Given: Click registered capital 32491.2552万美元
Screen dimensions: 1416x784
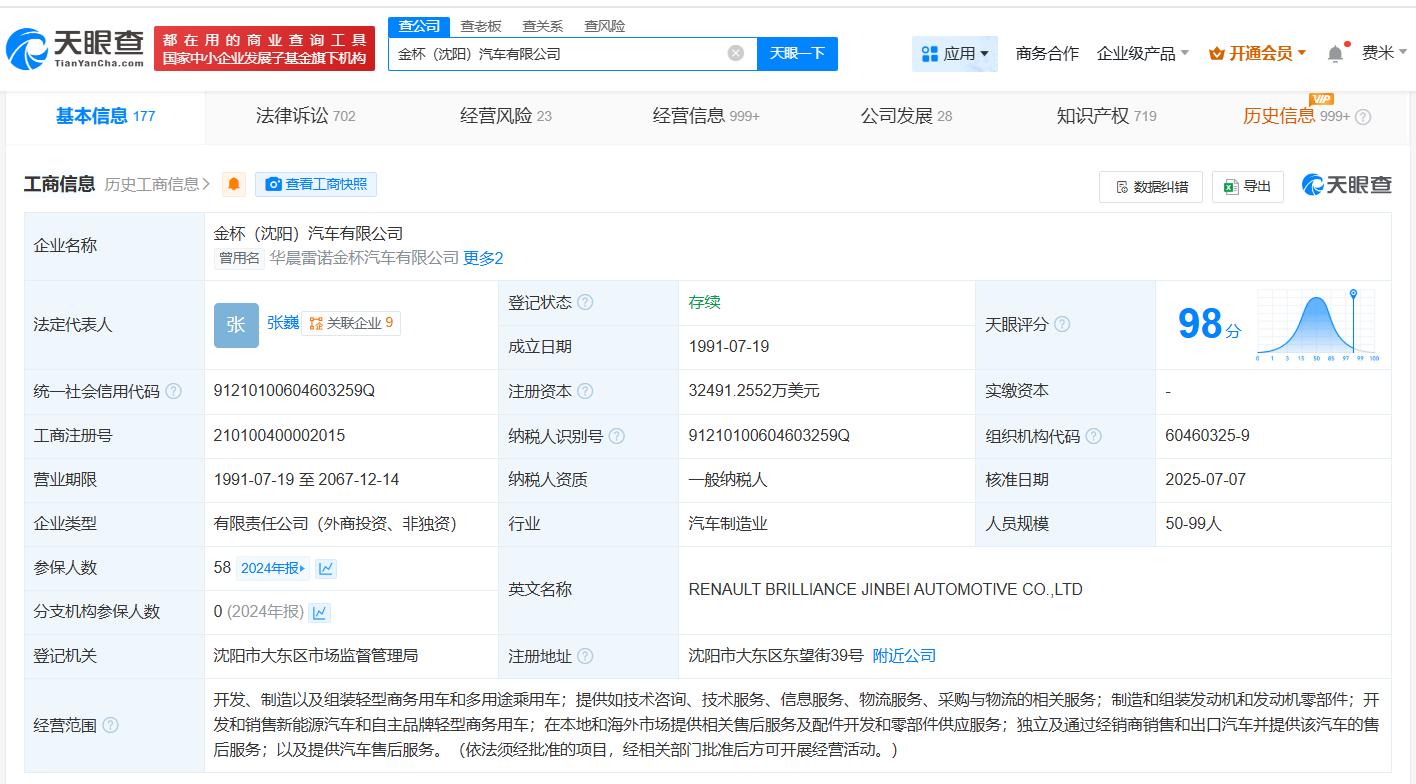Looking at the screenshot, I should tap(753, 391).
